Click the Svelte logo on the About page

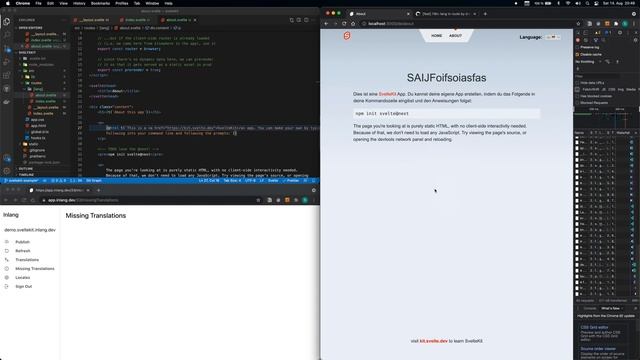(x=347, y=36)
